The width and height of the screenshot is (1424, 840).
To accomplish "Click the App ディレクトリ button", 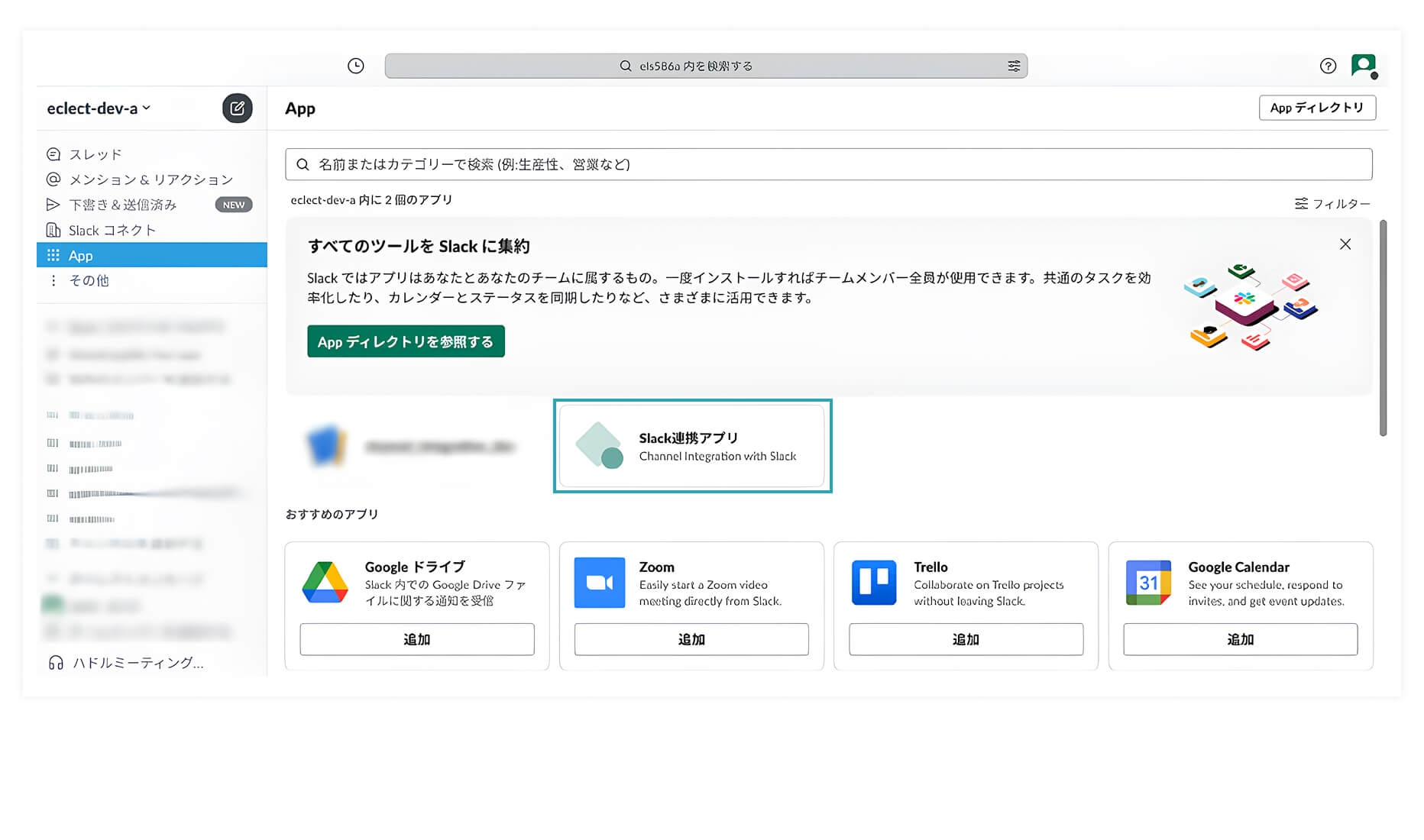I will (1317, 108).
